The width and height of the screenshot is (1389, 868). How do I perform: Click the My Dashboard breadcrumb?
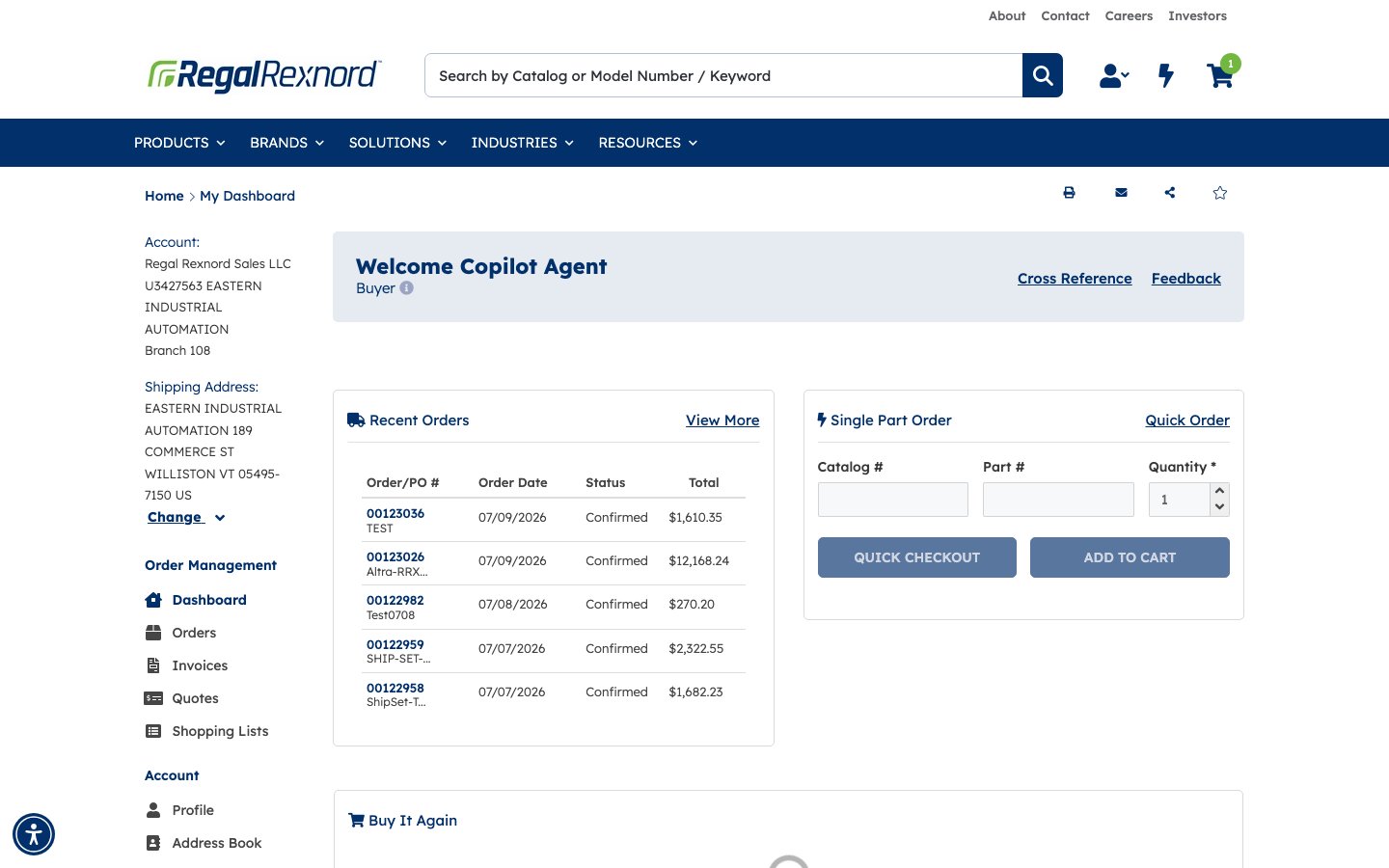247,196
